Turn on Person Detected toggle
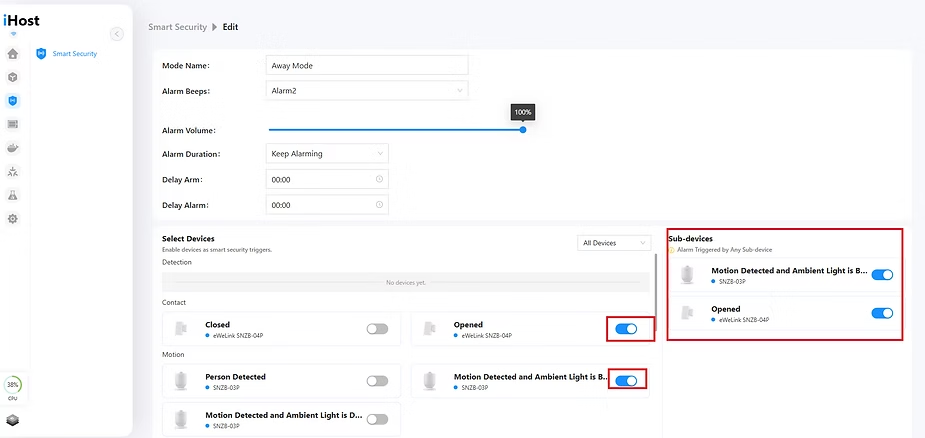Screen dimensions: 925x438 click(377, 381)
